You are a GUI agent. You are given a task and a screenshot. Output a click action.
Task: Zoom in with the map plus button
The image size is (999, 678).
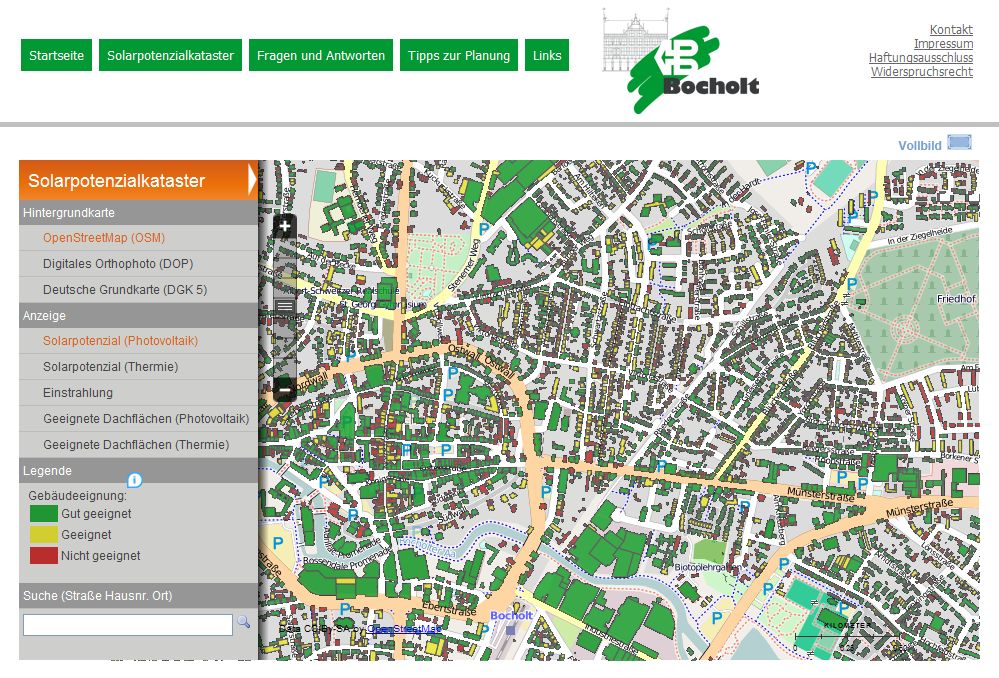coord(285,226)
